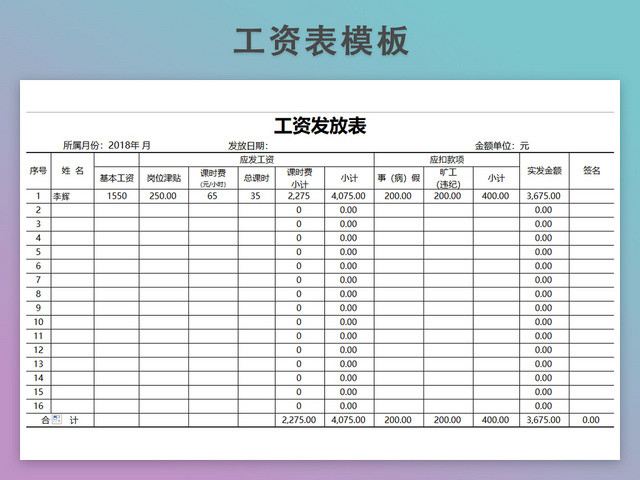Click the empty name cell in row 4
This screenshot has height=480, width=640.
click(x=73, y=238)
